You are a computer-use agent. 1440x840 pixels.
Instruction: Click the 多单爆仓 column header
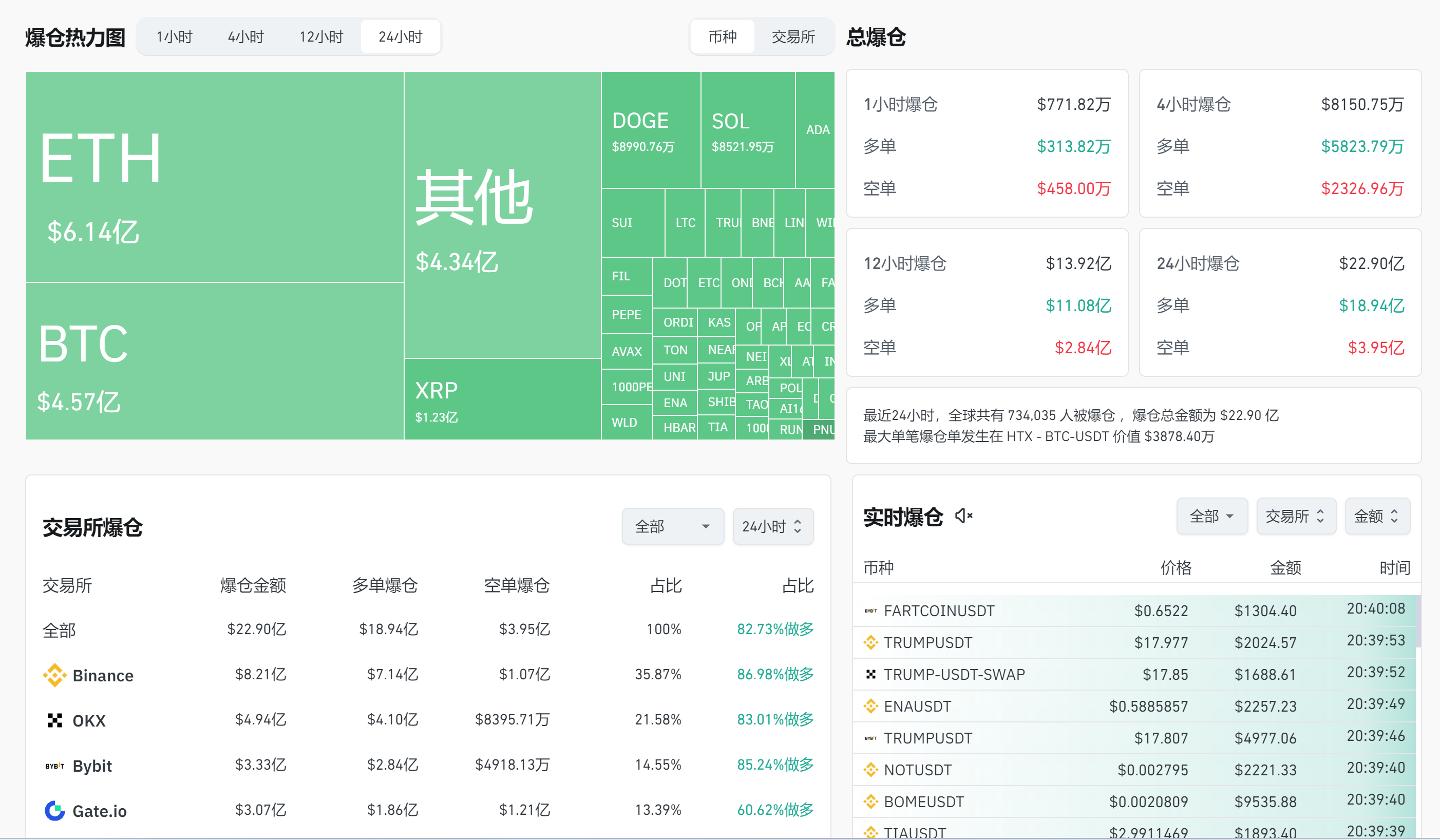point(385,585)
